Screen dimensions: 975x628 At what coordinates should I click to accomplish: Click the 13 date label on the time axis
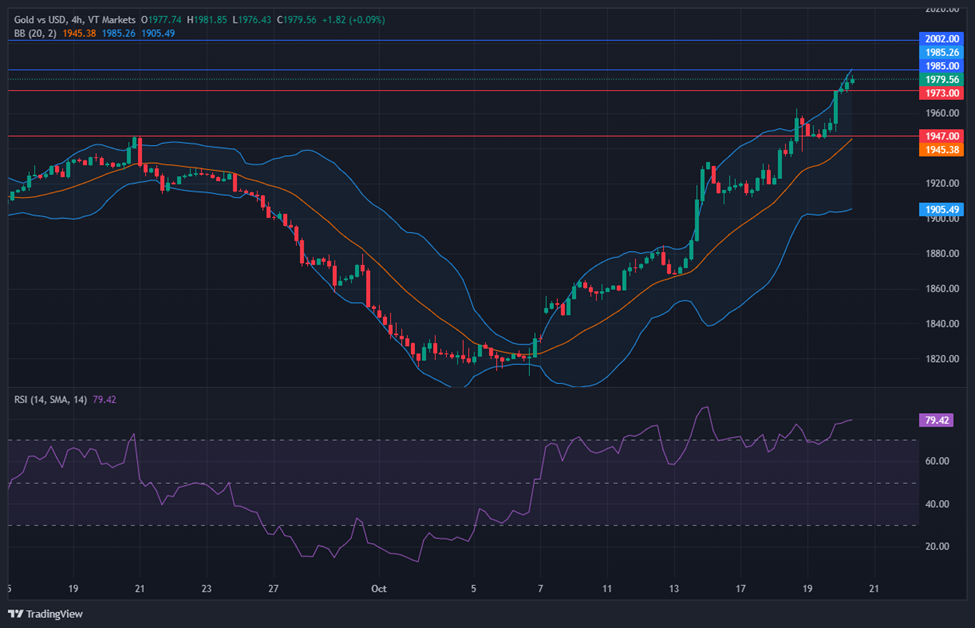[674, 589]
